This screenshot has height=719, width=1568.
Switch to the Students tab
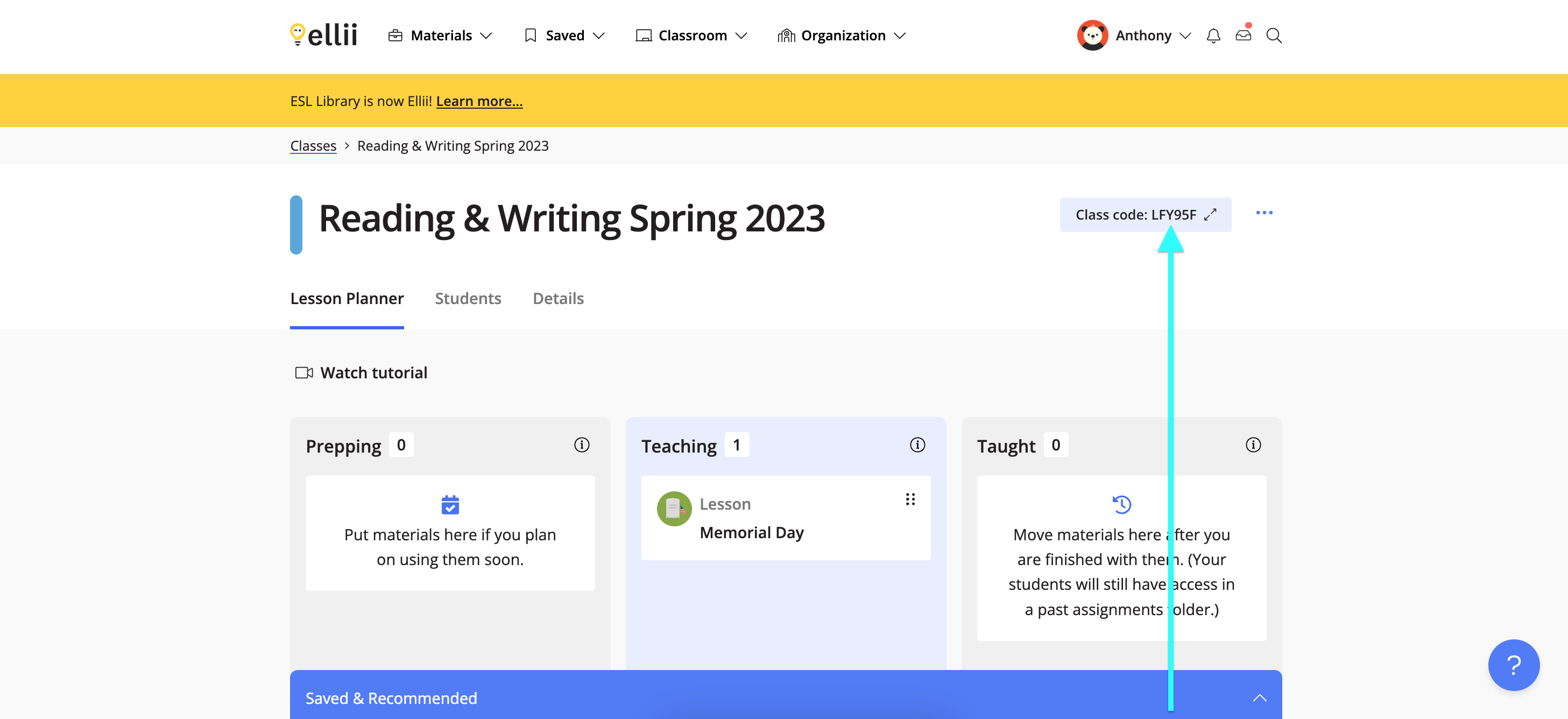[x=468, y=298]
